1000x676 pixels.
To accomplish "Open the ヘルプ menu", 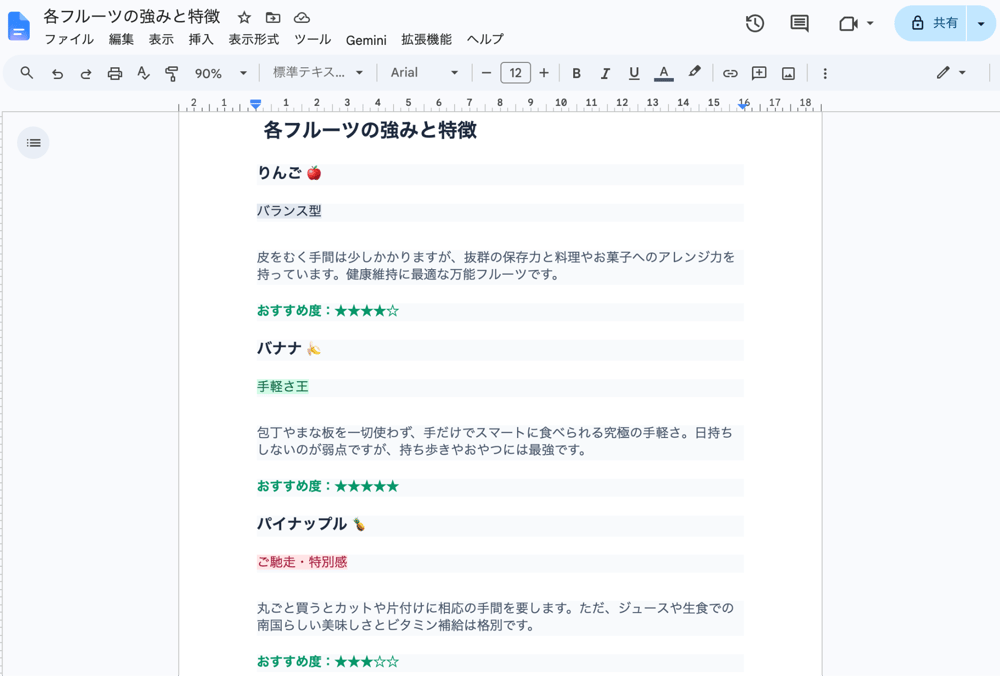I will tap(485, 40).
